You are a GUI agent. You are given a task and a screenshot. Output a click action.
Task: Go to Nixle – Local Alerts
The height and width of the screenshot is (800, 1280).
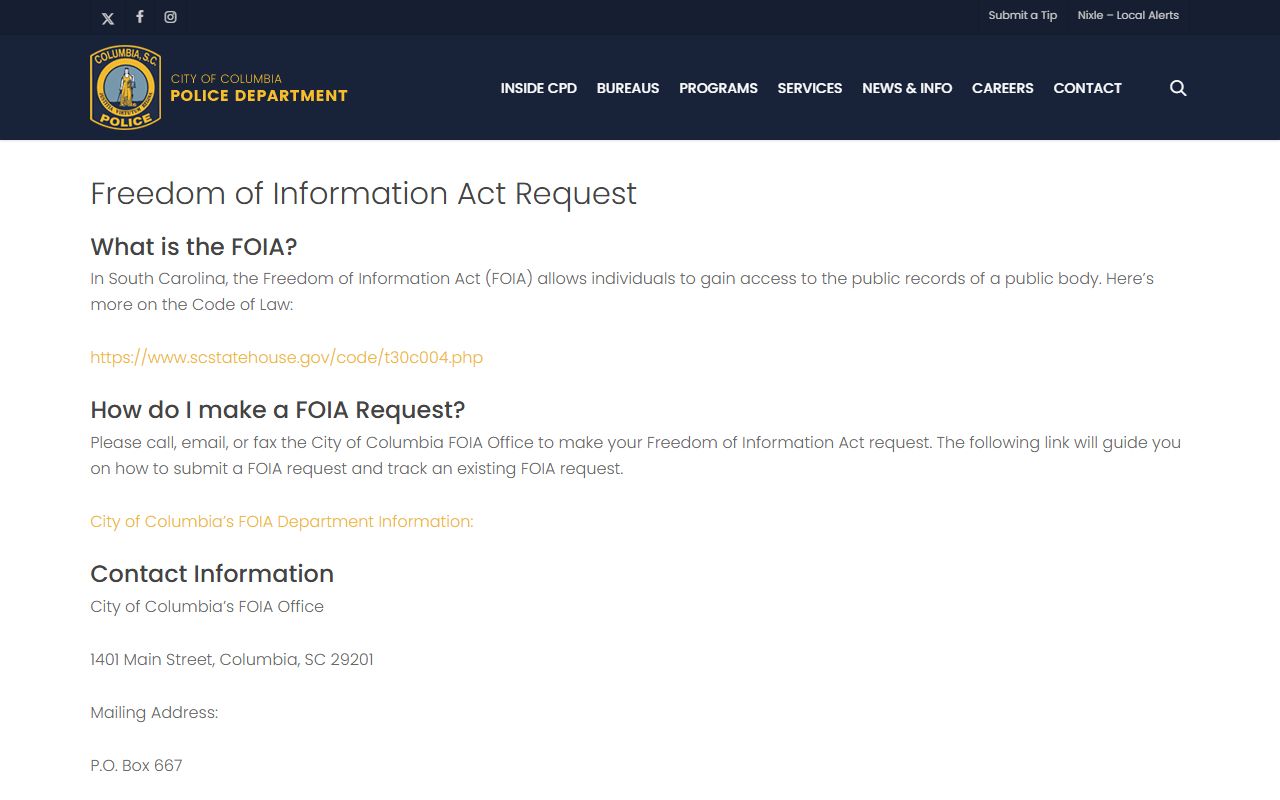1128,15
